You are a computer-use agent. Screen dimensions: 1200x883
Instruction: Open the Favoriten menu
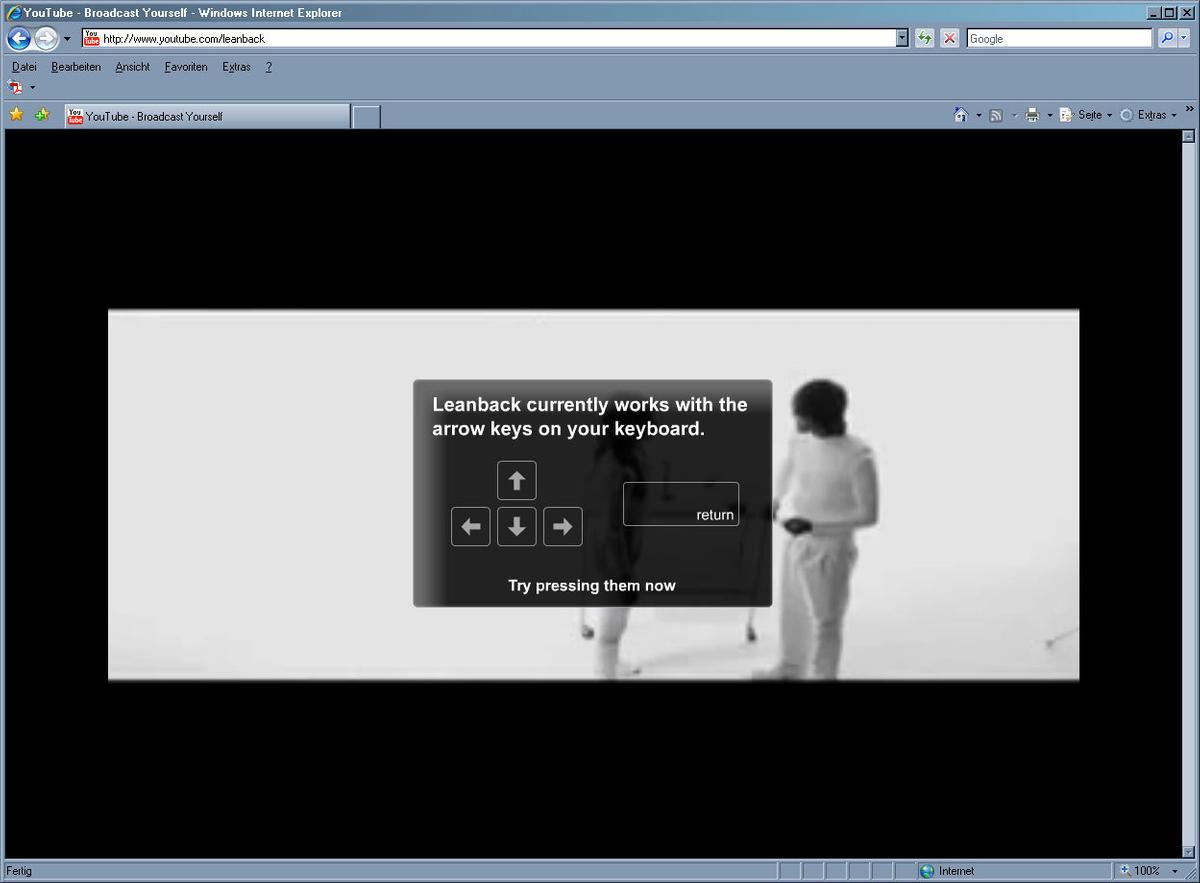click(x=186, y=67)
